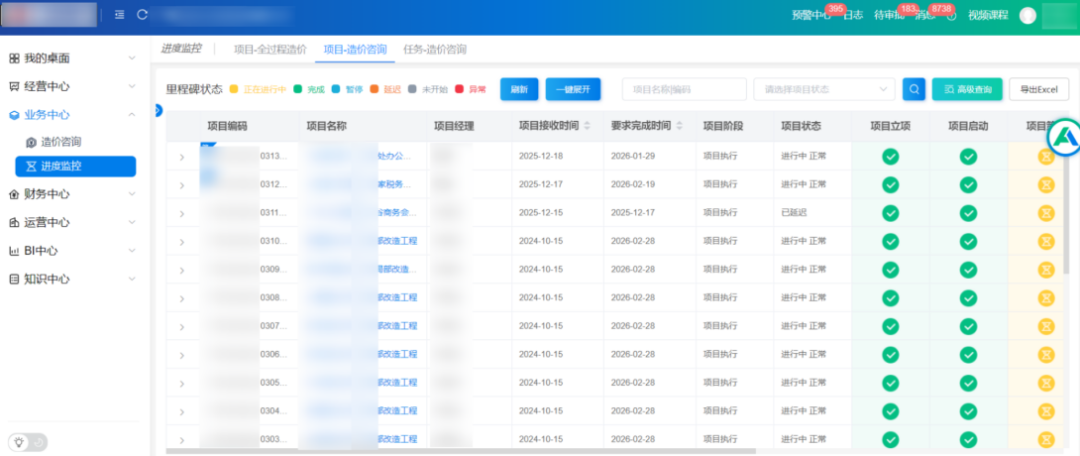
Task: Toggle the light/dark theme switch
Action: click(27, 442)
